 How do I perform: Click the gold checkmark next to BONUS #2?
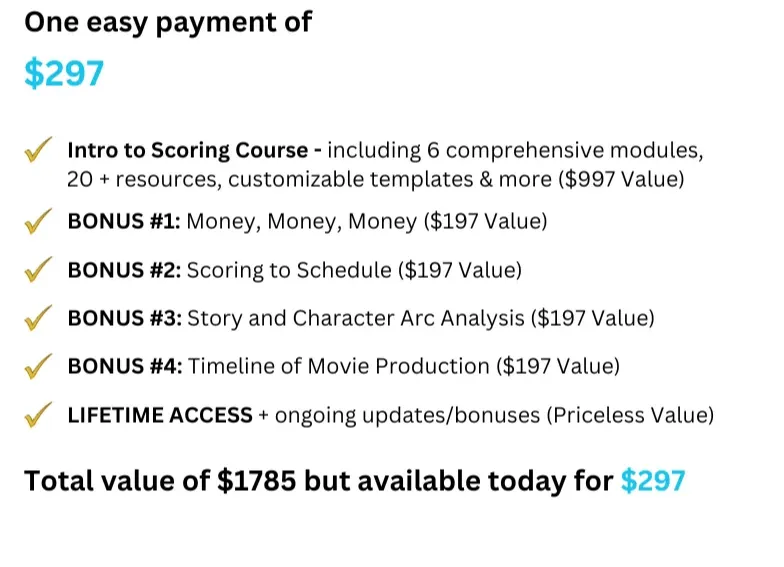pyautogui.click(x=38, y=270)
